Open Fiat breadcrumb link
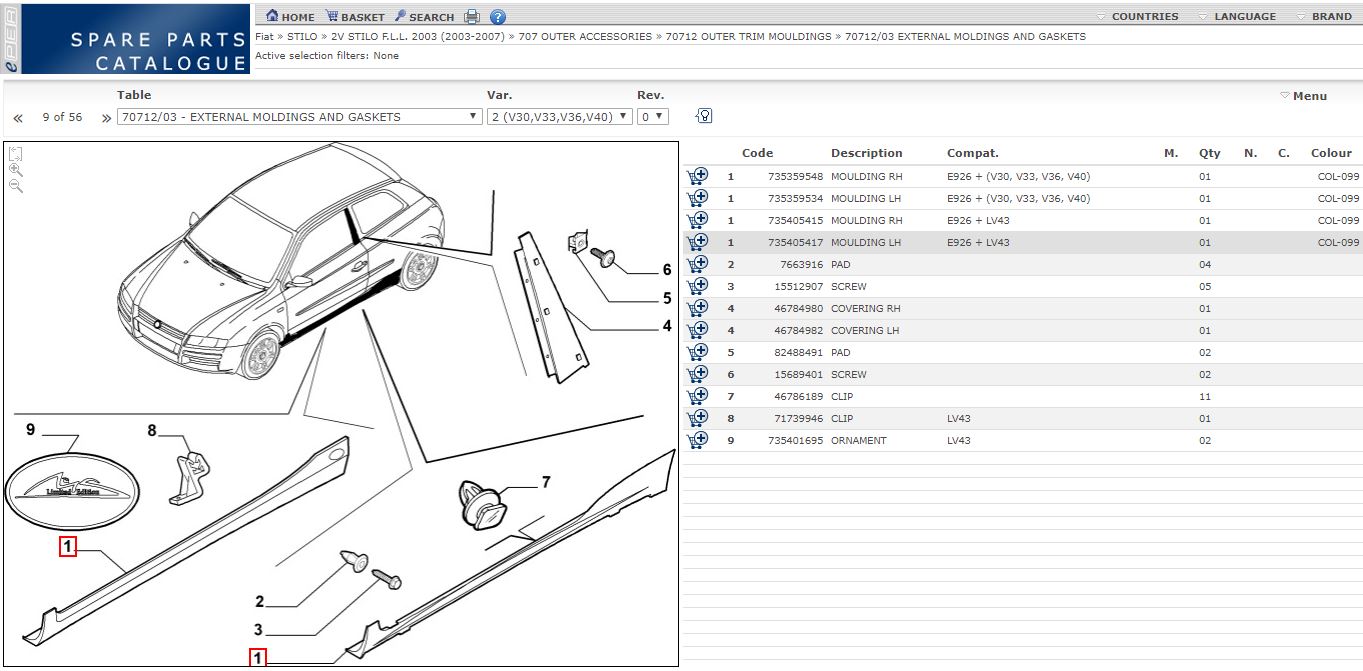Screen dimensions: 1363x671 (x=264, y=36)
